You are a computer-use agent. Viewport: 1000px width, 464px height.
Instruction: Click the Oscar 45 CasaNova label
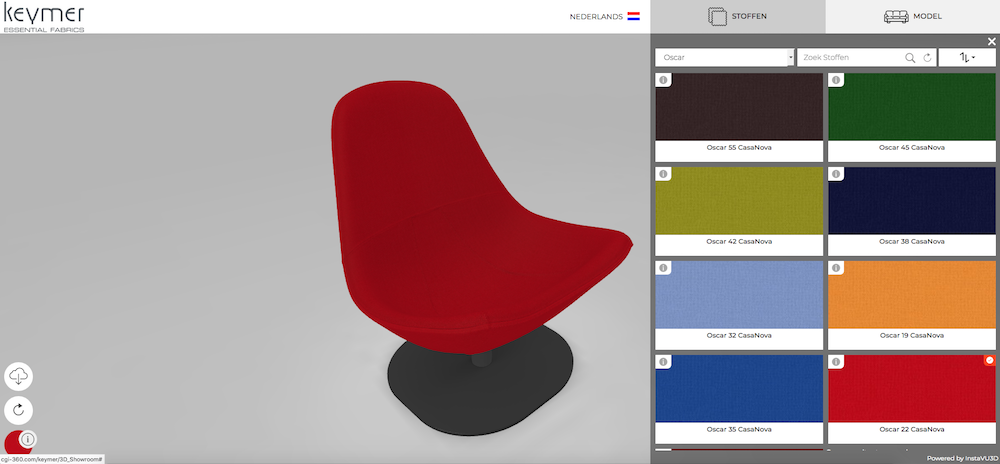pos(912,147)
